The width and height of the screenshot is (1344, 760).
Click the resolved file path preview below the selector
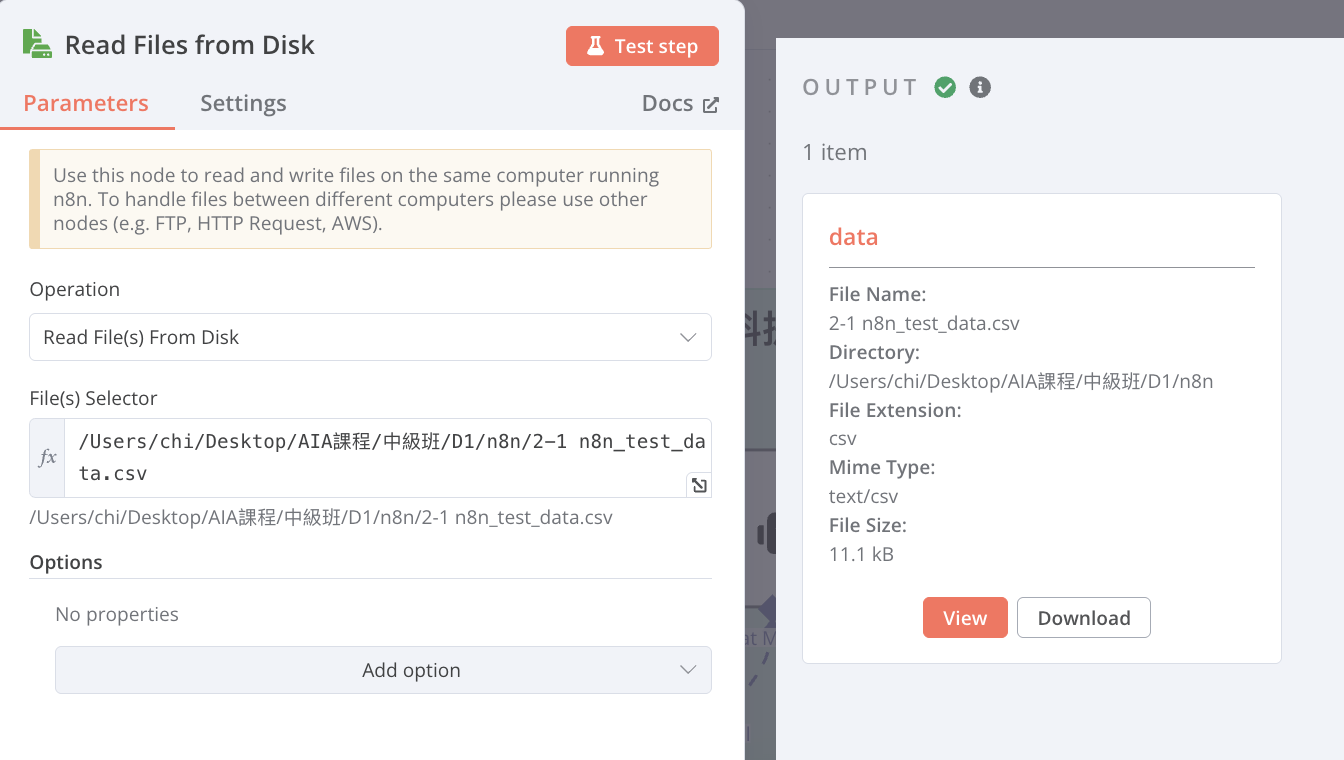(320, 518)
